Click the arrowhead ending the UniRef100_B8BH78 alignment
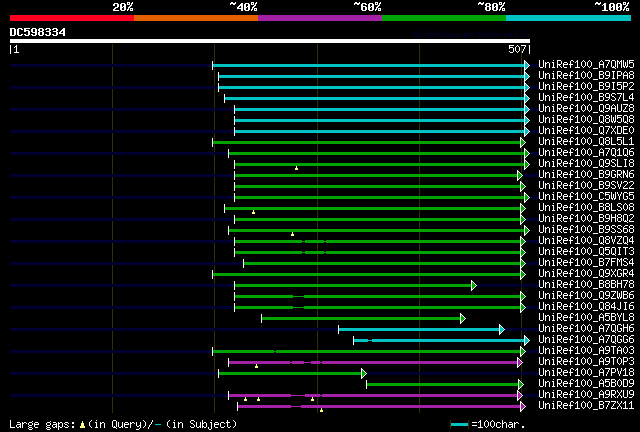 tap(473, 285)
